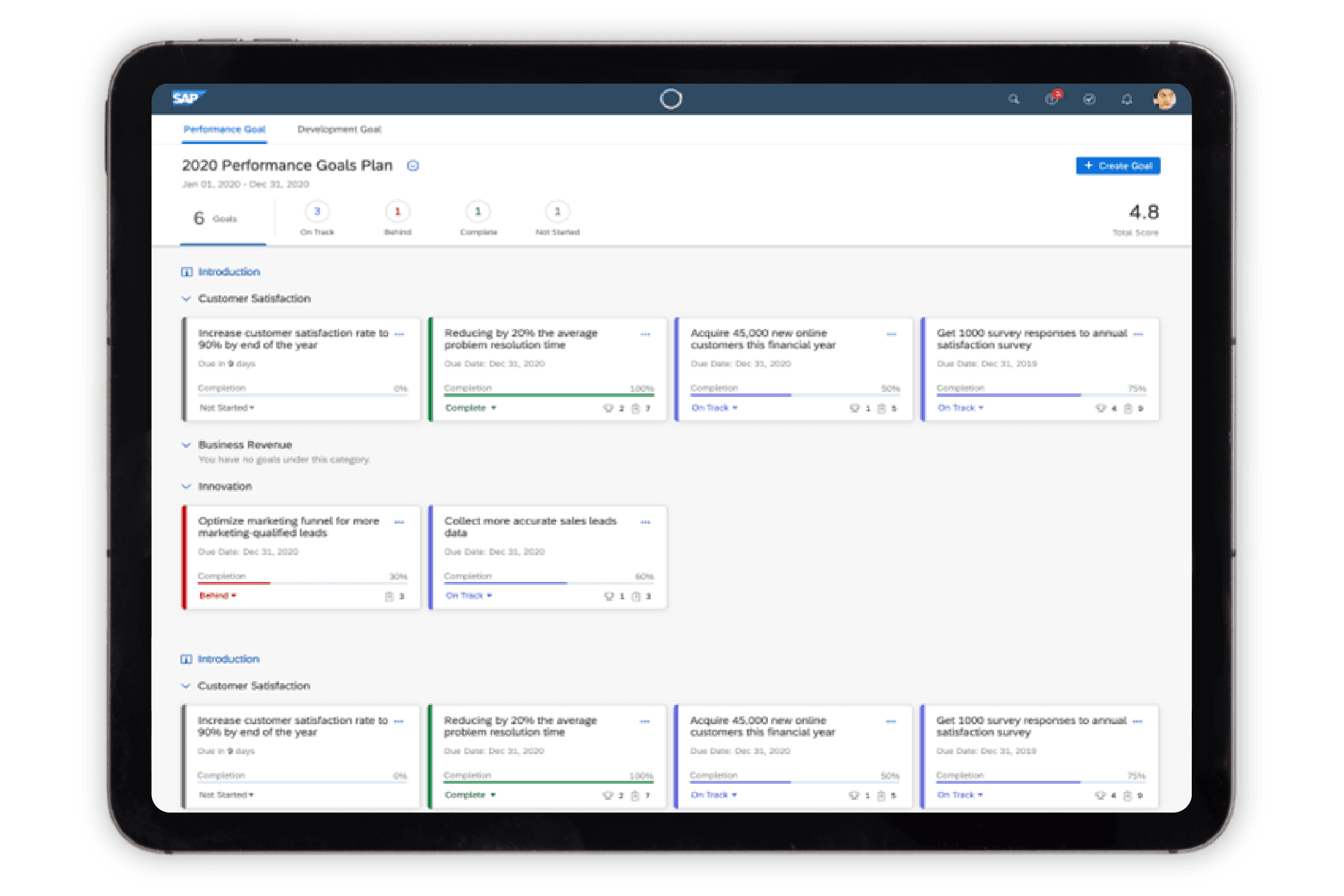Open the user profile avatar
The height and width of the screenshot is (896, 1344).
tap(1164, 98)
